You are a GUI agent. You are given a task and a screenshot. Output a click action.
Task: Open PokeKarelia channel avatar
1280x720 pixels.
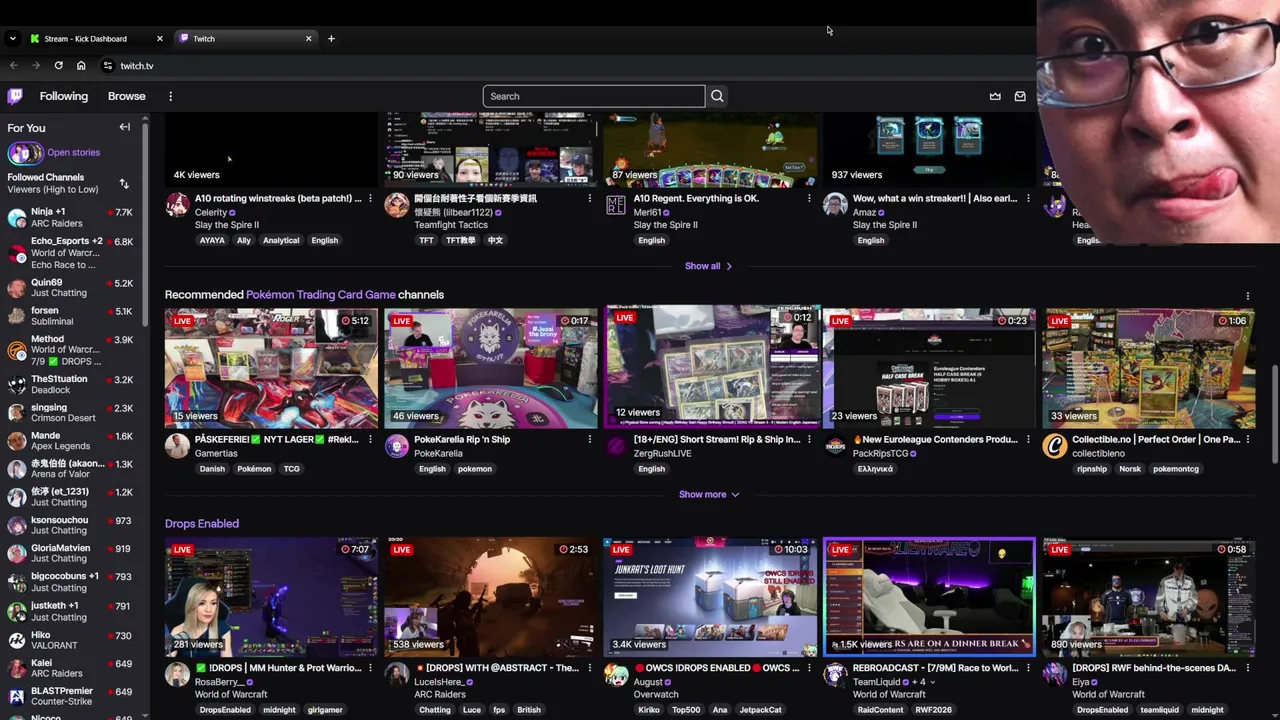click(397, 446)
